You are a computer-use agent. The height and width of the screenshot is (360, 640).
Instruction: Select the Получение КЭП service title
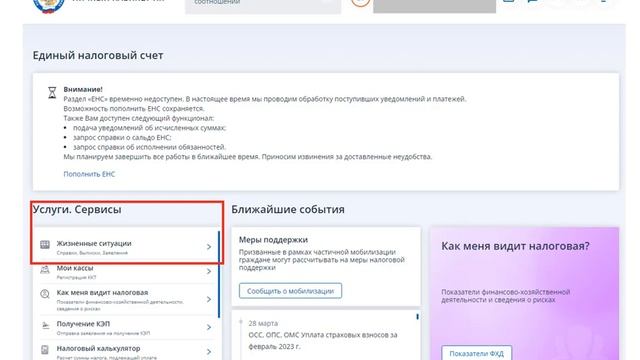pyautogui.click(x=83, y=324)
